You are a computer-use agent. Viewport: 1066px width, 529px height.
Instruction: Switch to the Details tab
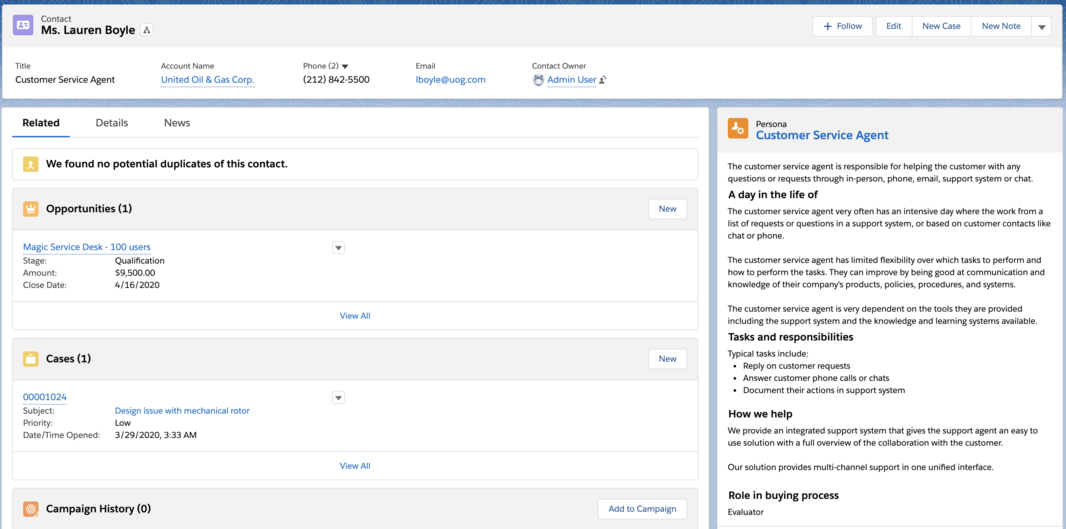[112, 123]
